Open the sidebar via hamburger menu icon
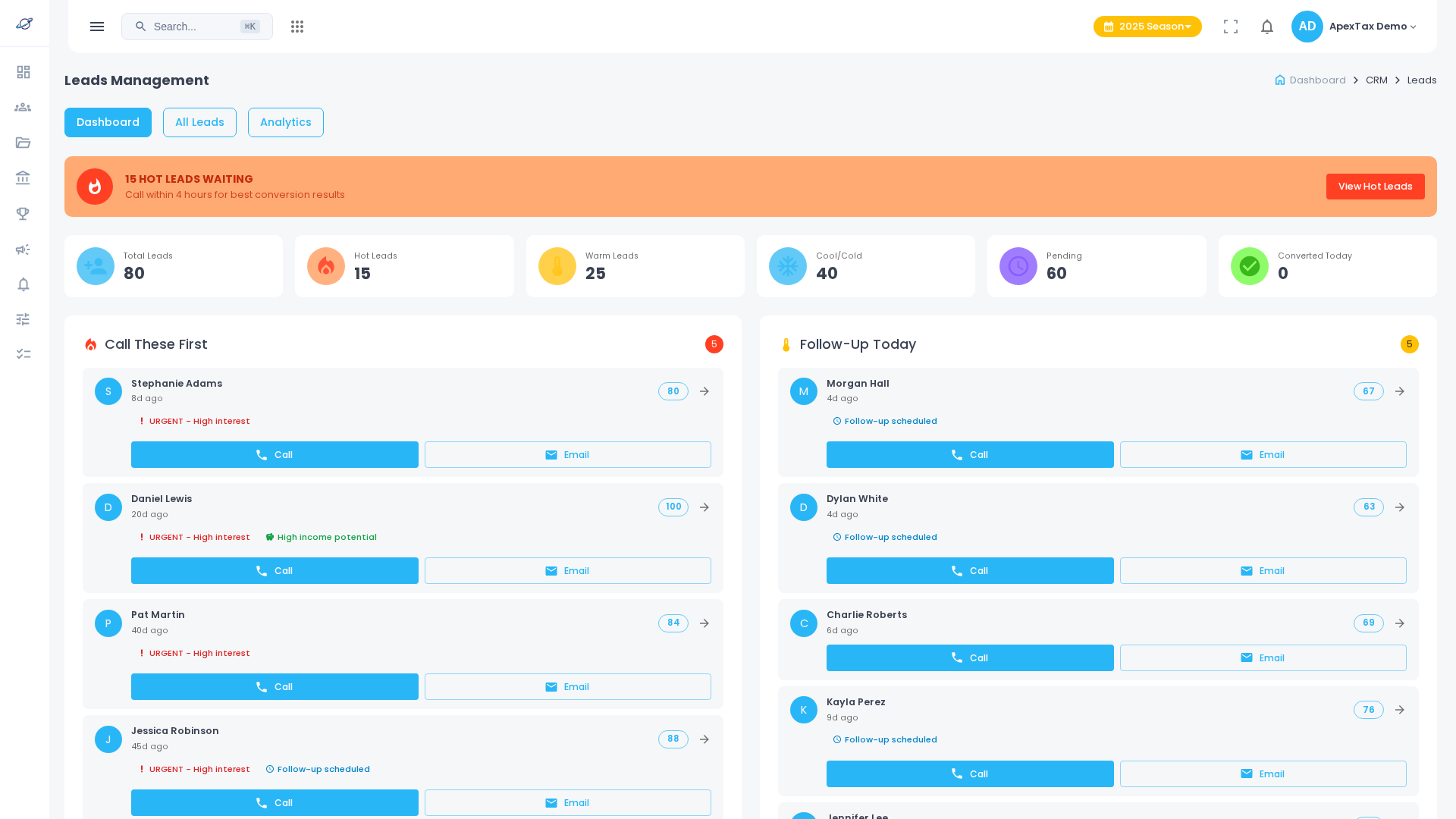 [97, 27]
